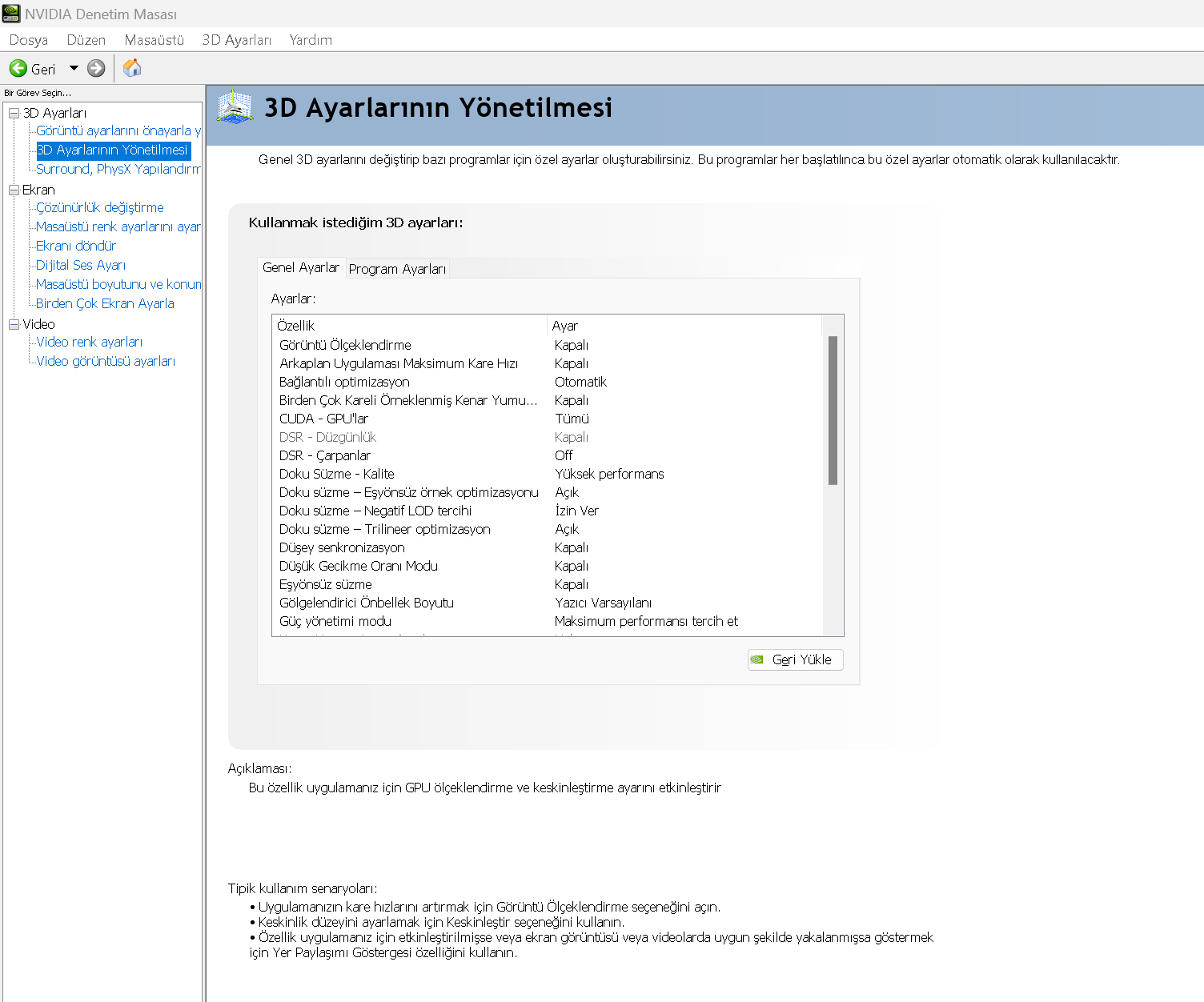
Task: Click the Yazıcı Varsayılanı value
Action: pos(603,603)
